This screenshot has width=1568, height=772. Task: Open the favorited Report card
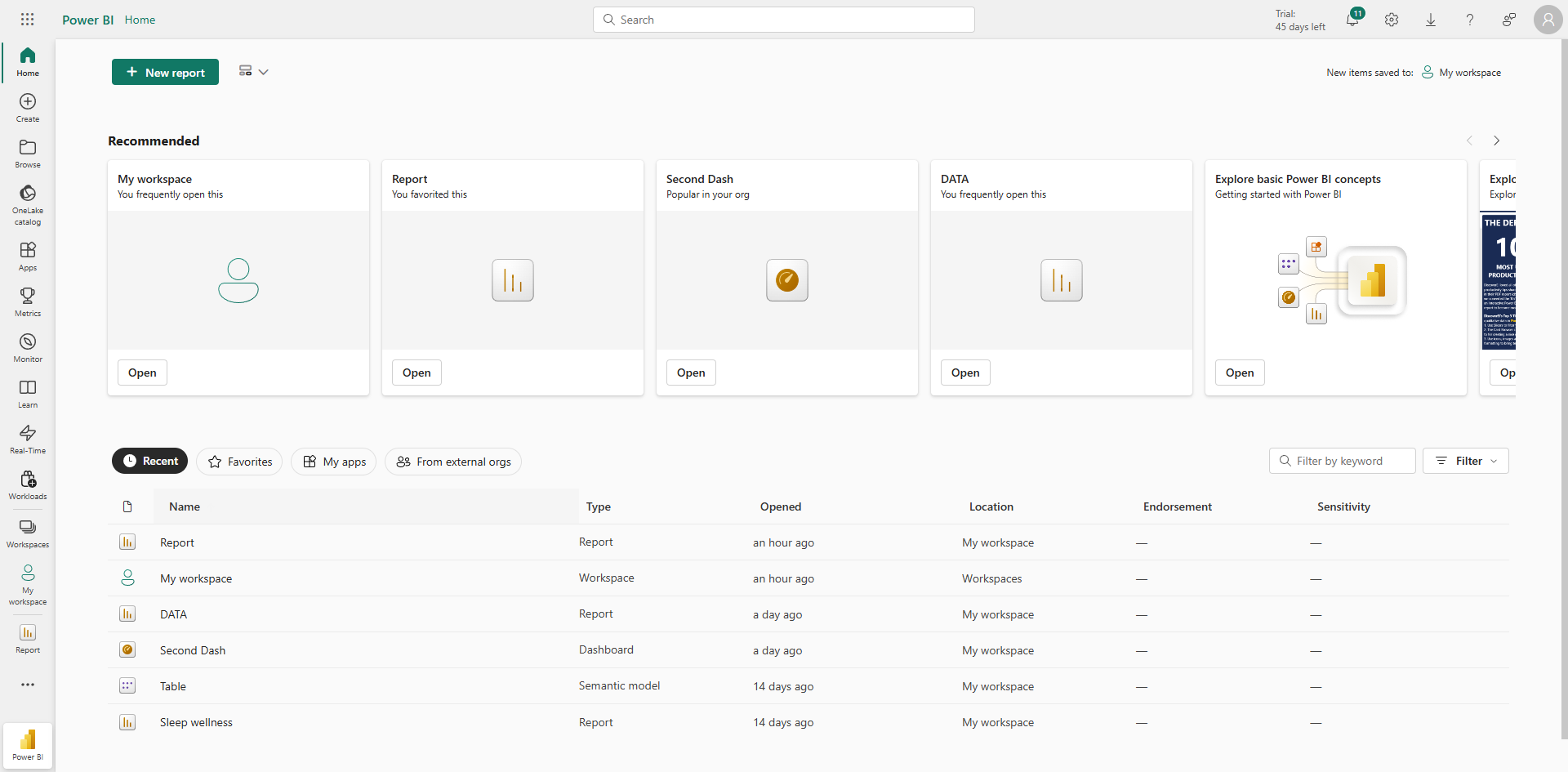pyautogui.click(x=416, y=373)
